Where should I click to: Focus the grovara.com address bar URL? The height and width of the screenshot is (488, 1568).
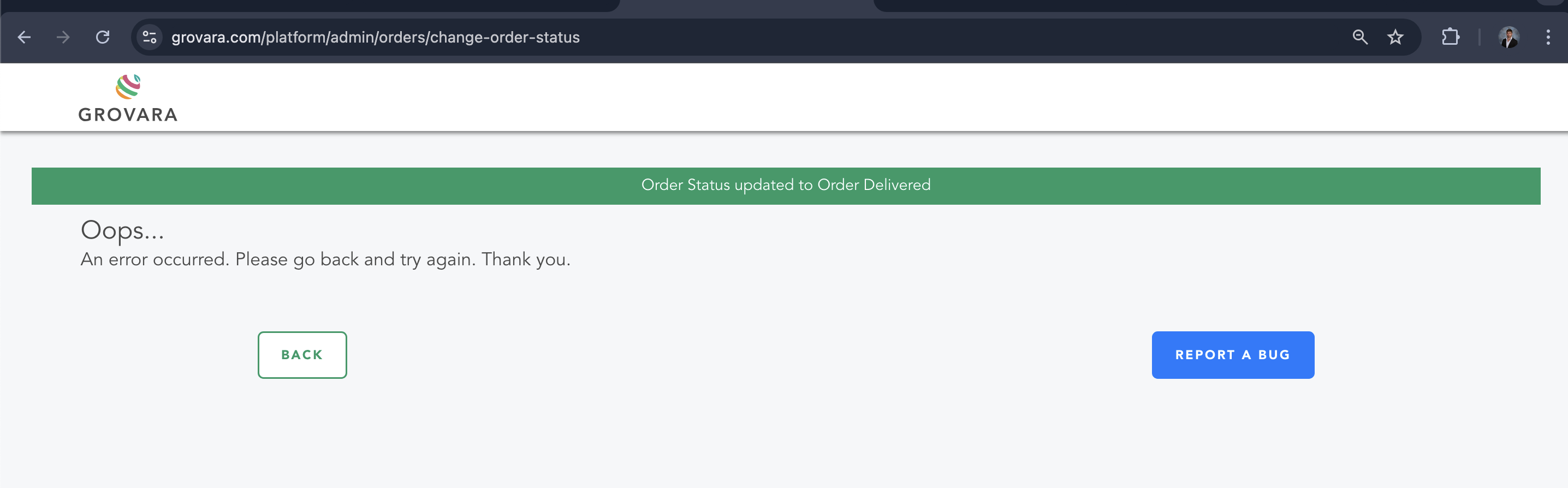click(x=375, y=37)
